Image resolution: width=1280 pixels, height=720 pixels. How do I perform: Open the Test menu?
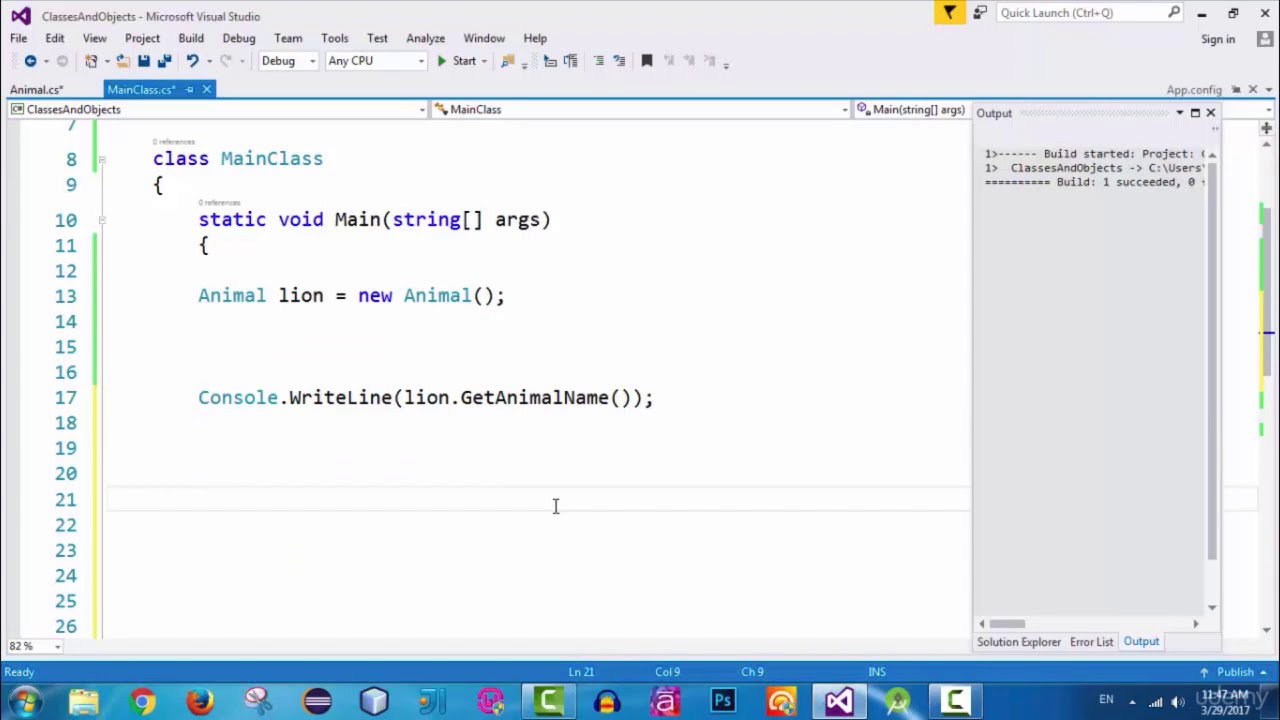coord(377,38)
